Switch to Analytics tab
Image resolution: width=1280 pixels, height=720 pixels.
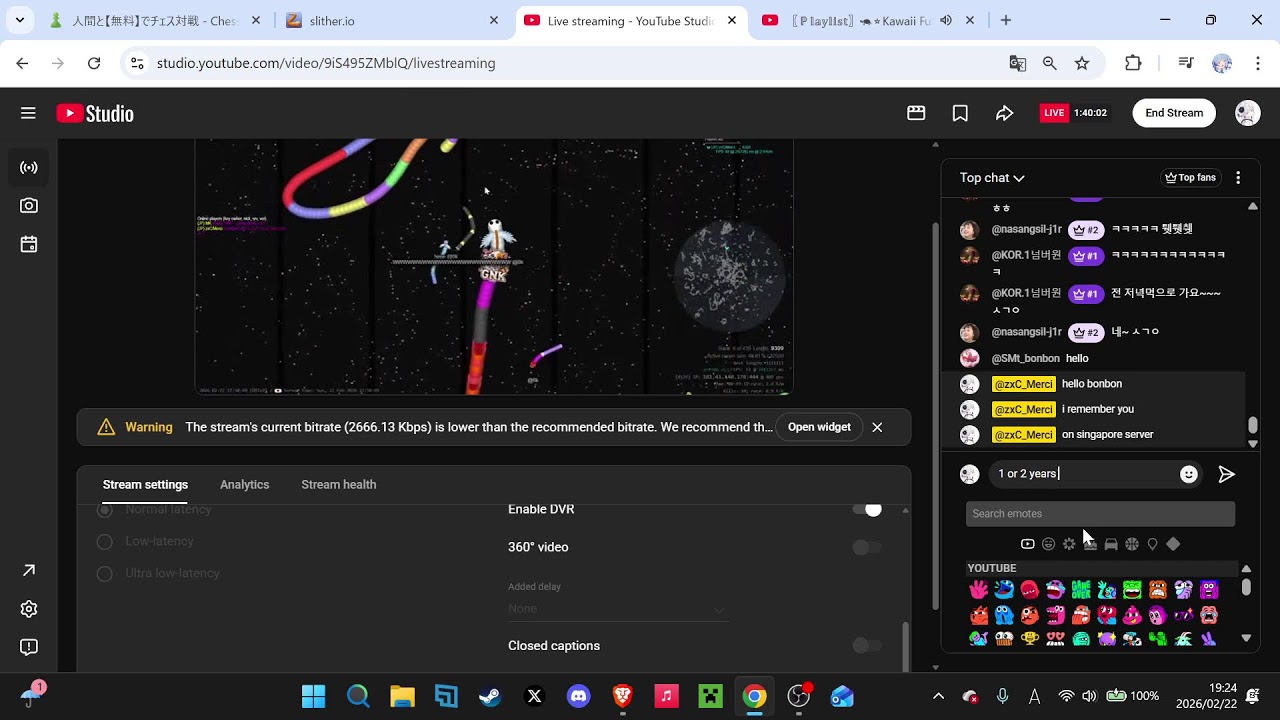pyautogui.click(x=244, y=485)
